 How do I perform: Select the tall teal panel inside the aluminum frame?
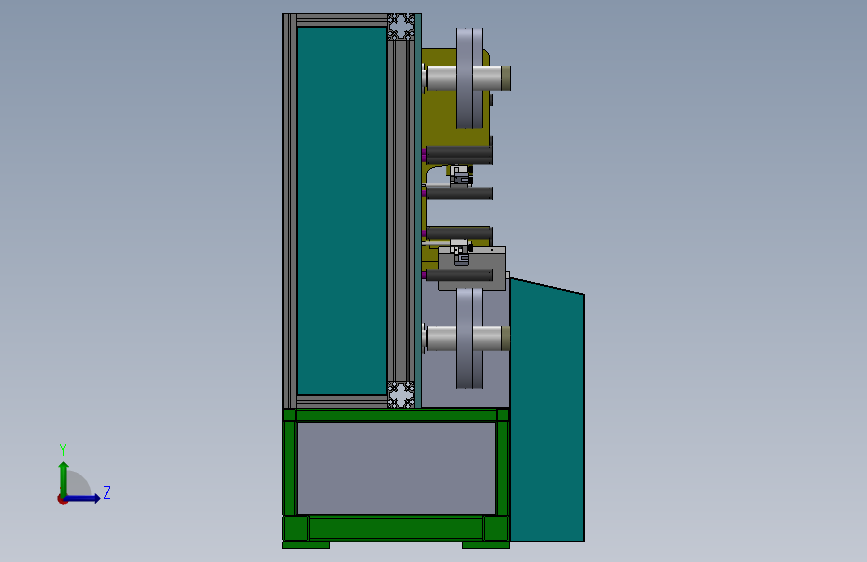[342, 211]
